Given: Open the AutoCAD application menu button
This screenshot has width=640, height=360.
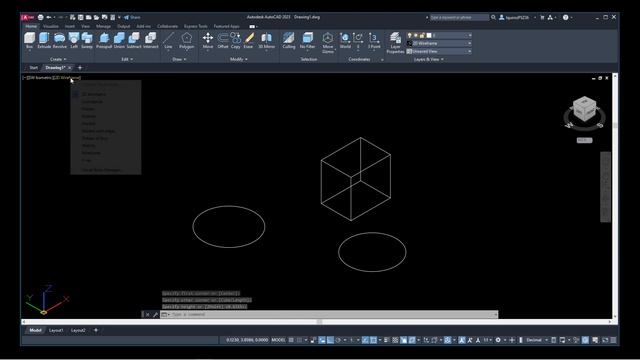Looking at the screenshot, I should (28, 17).
